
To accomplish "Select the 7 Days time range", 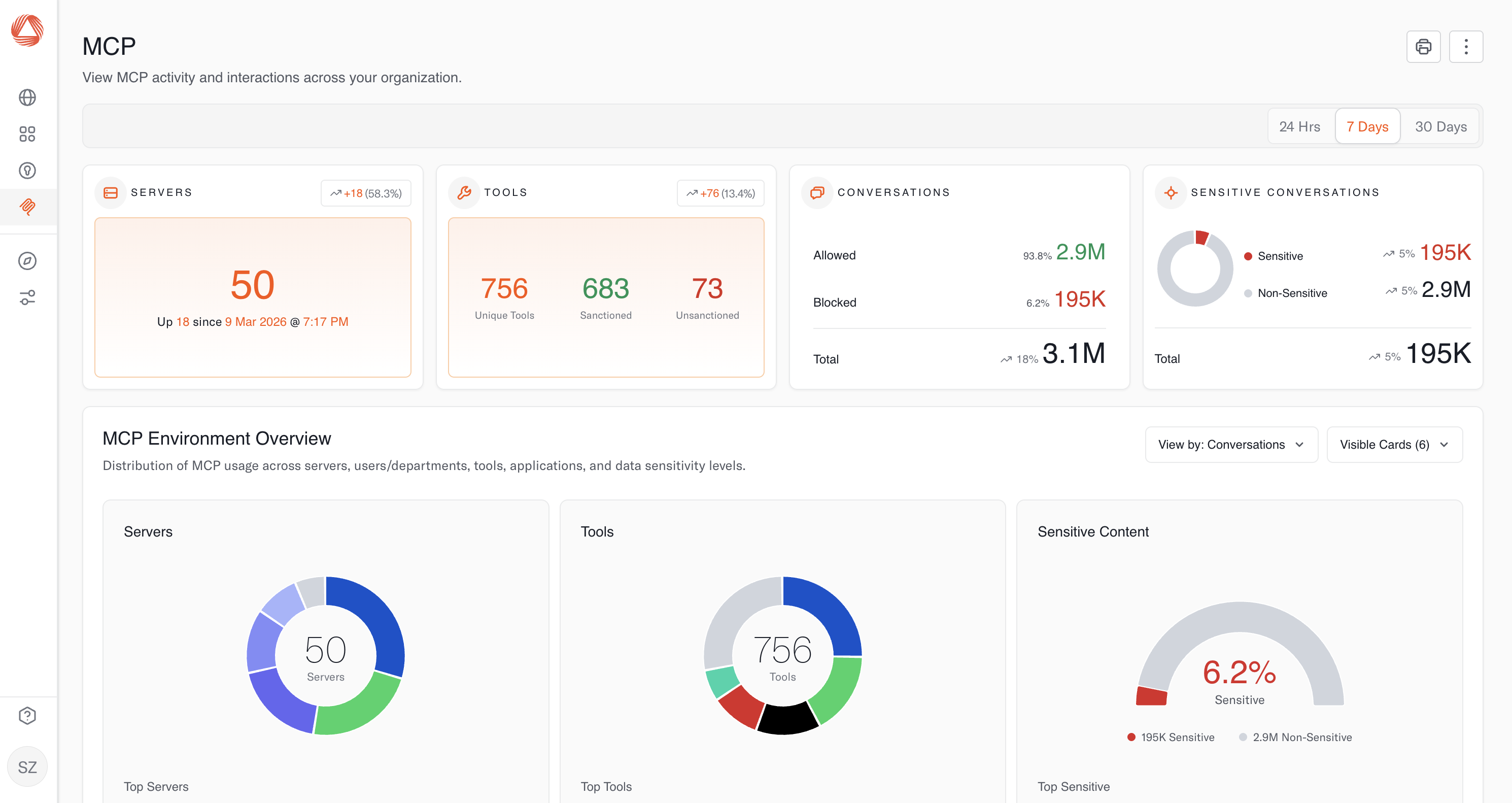I will pos(1367,127).
